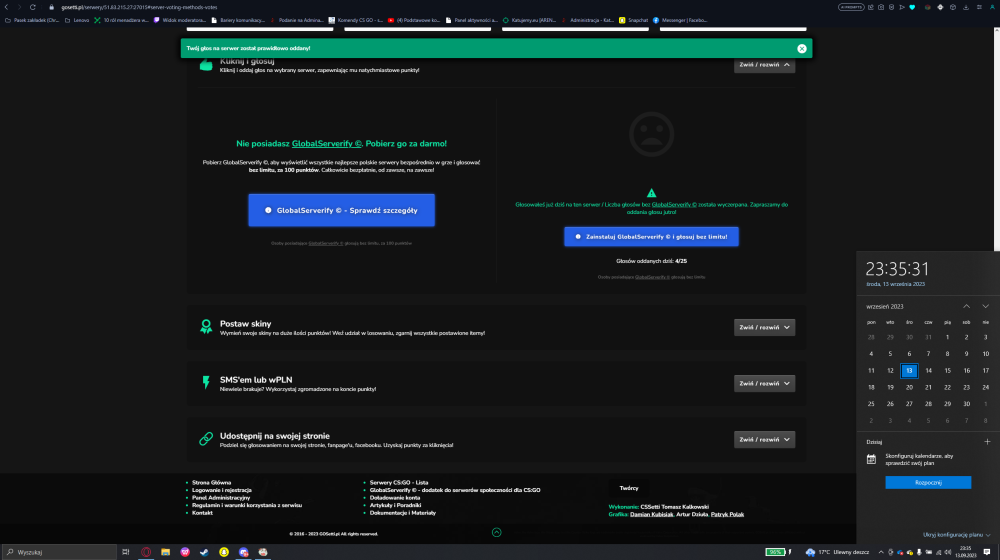Click the blue 'Rozpocznij' button in the calendar panel
This screenshot has height=560, width=1000.
coord(928,482)
